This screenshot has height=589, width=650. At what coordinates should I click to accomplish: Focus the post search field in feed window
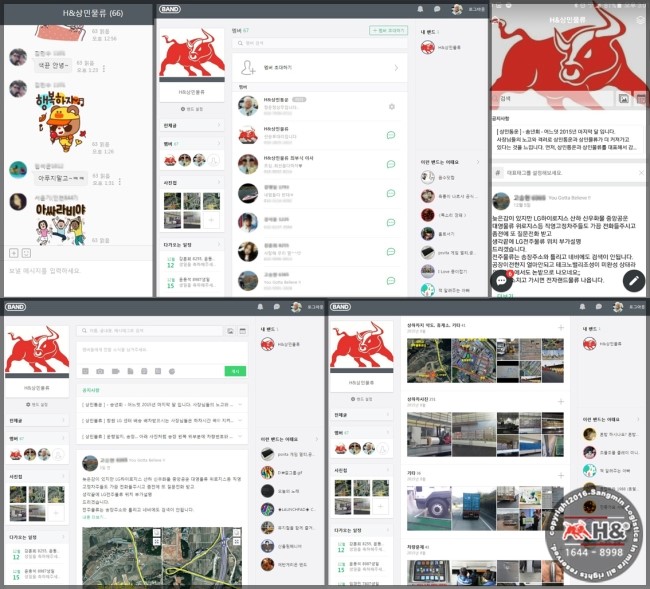(x=149, y=331)
